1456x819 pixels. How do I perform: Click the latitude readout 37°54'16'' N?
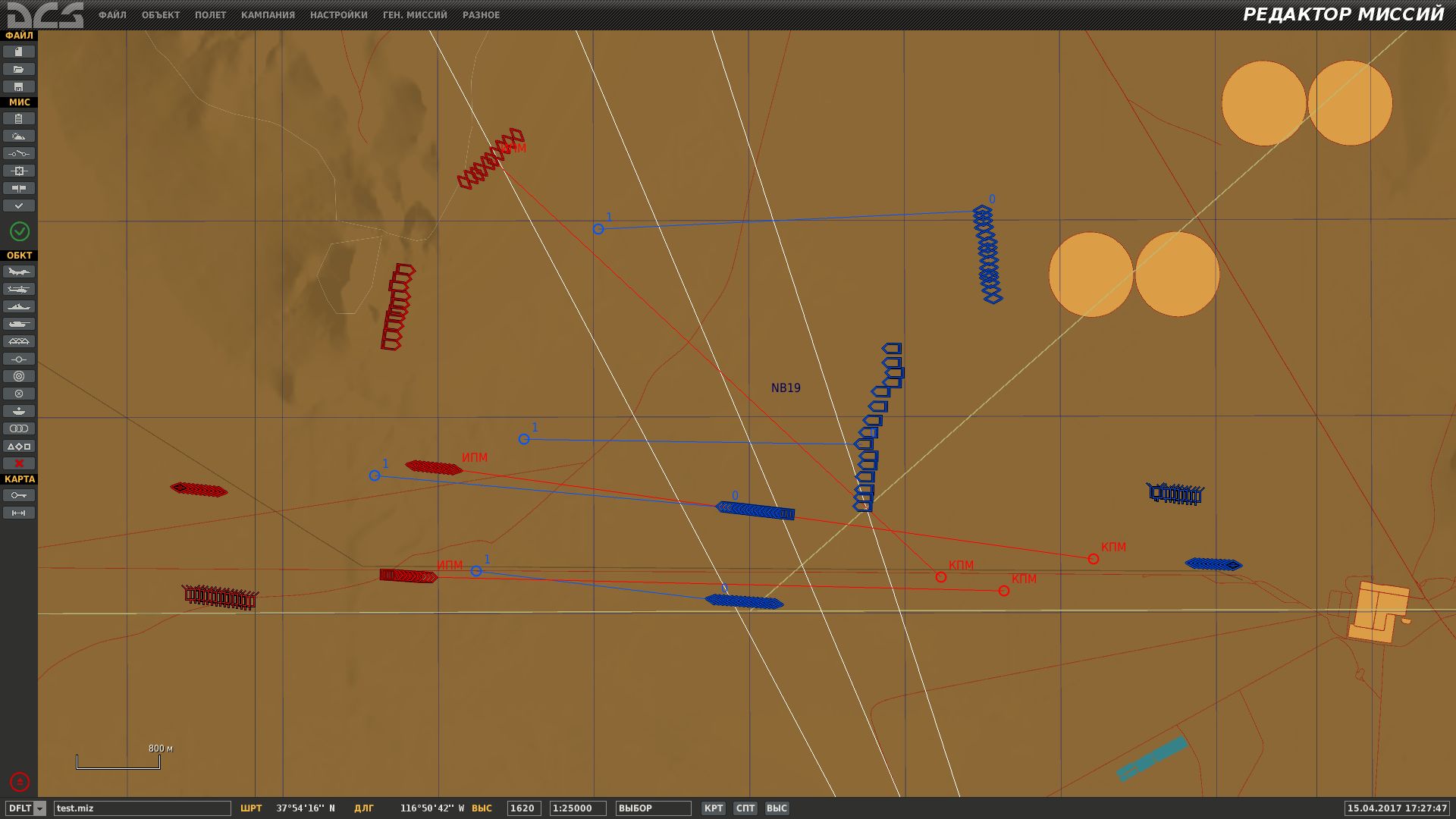[305, 808]
